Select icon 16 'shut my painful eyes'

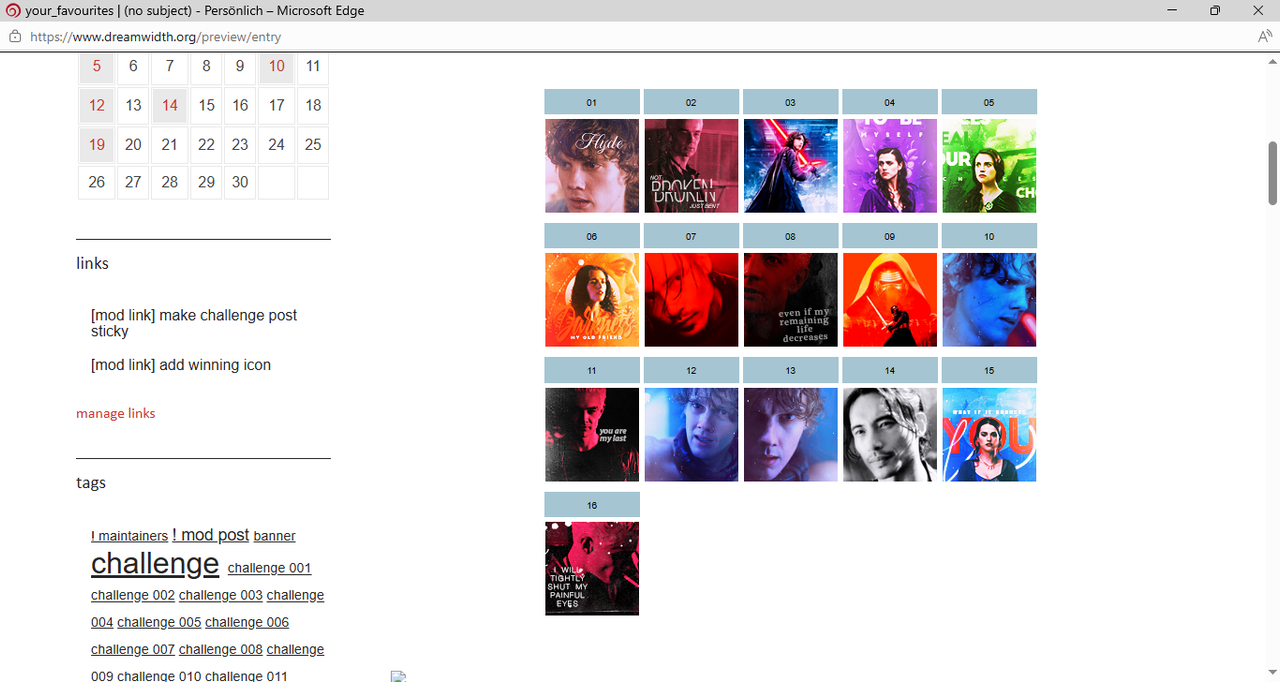coord(592,569)
